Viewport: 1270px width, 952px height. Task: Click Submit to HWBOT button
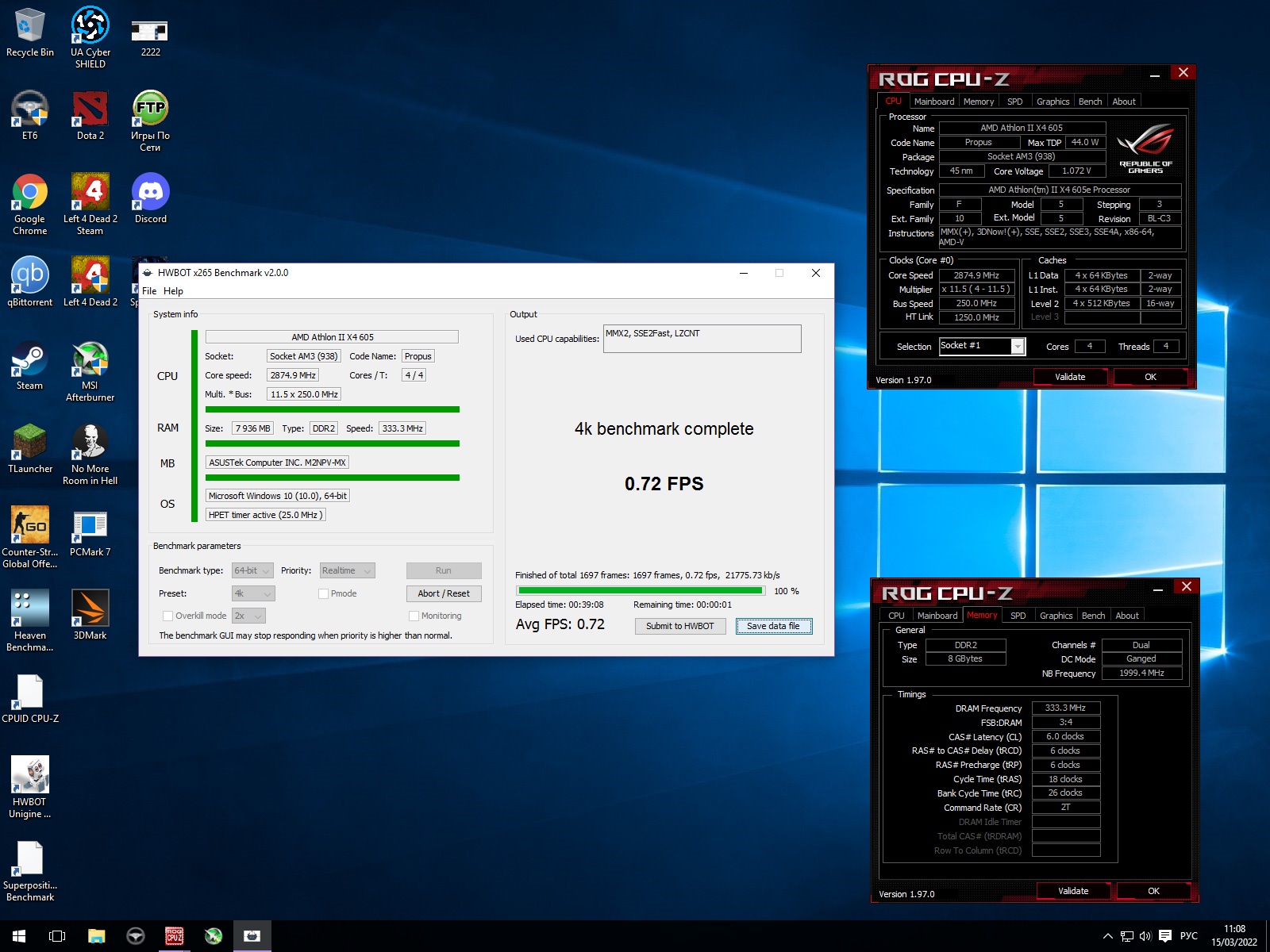click(680, 626)
